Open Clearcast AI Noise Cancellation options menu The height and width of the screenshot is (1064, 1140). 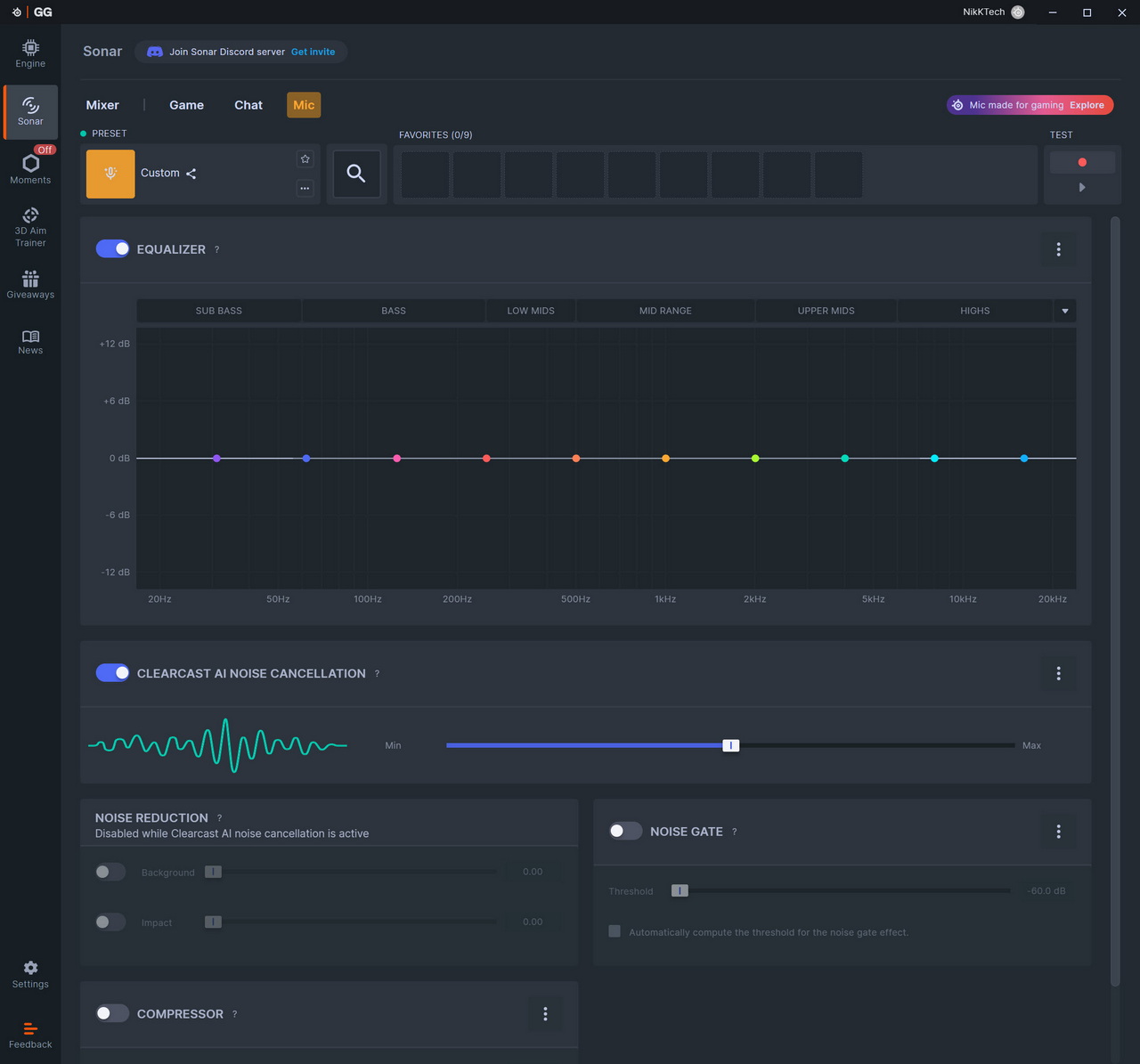1058,673
